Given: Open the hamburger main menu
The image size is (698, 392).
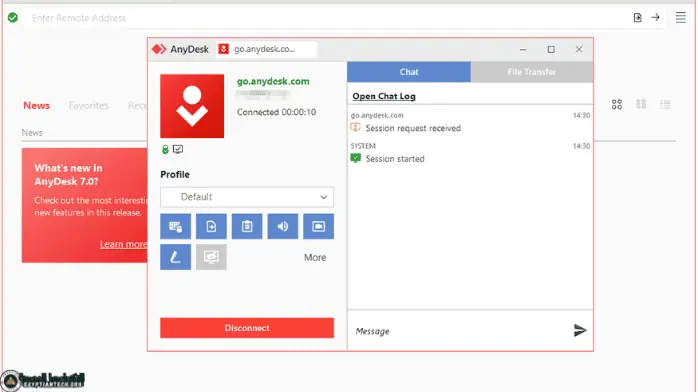Looking at the screenshot, I should [680, 17].
